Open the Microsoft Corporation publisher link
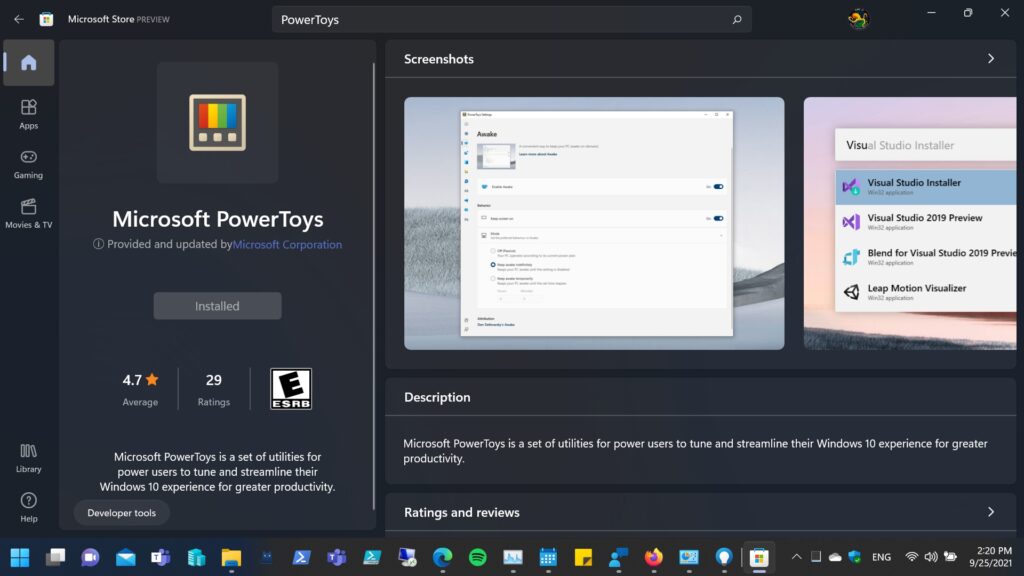Image resolution: width=1024 pixels, height=576 pixels. pos(287,244)
